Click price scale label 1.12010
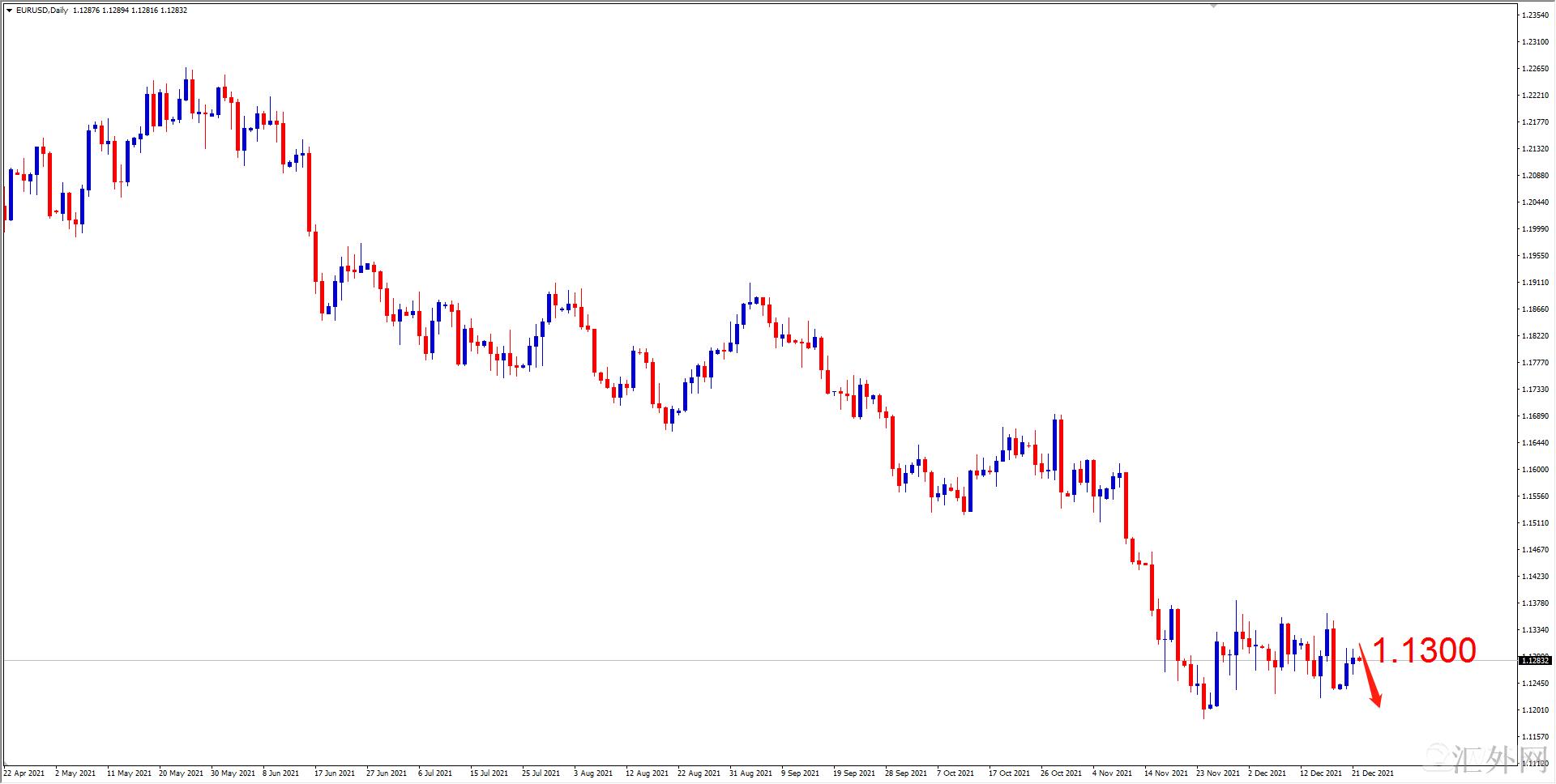This screenshot has width=1556, height=784. click(1535, 710)
